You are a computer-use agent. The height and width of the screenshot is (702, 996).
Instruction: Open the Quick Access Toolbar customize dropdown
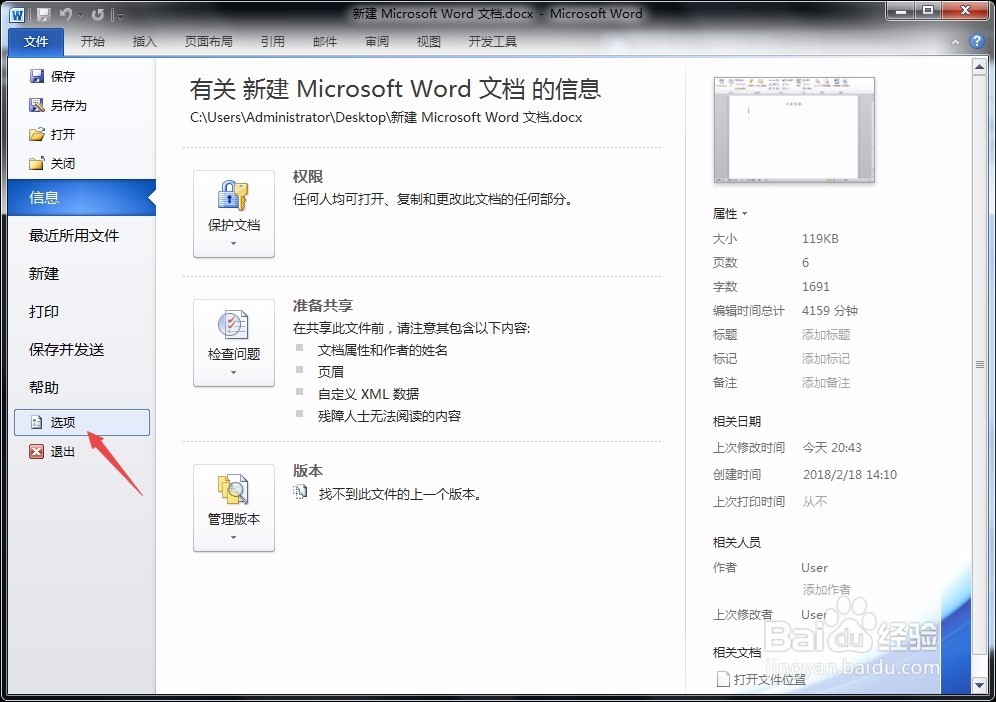(119, 14)
